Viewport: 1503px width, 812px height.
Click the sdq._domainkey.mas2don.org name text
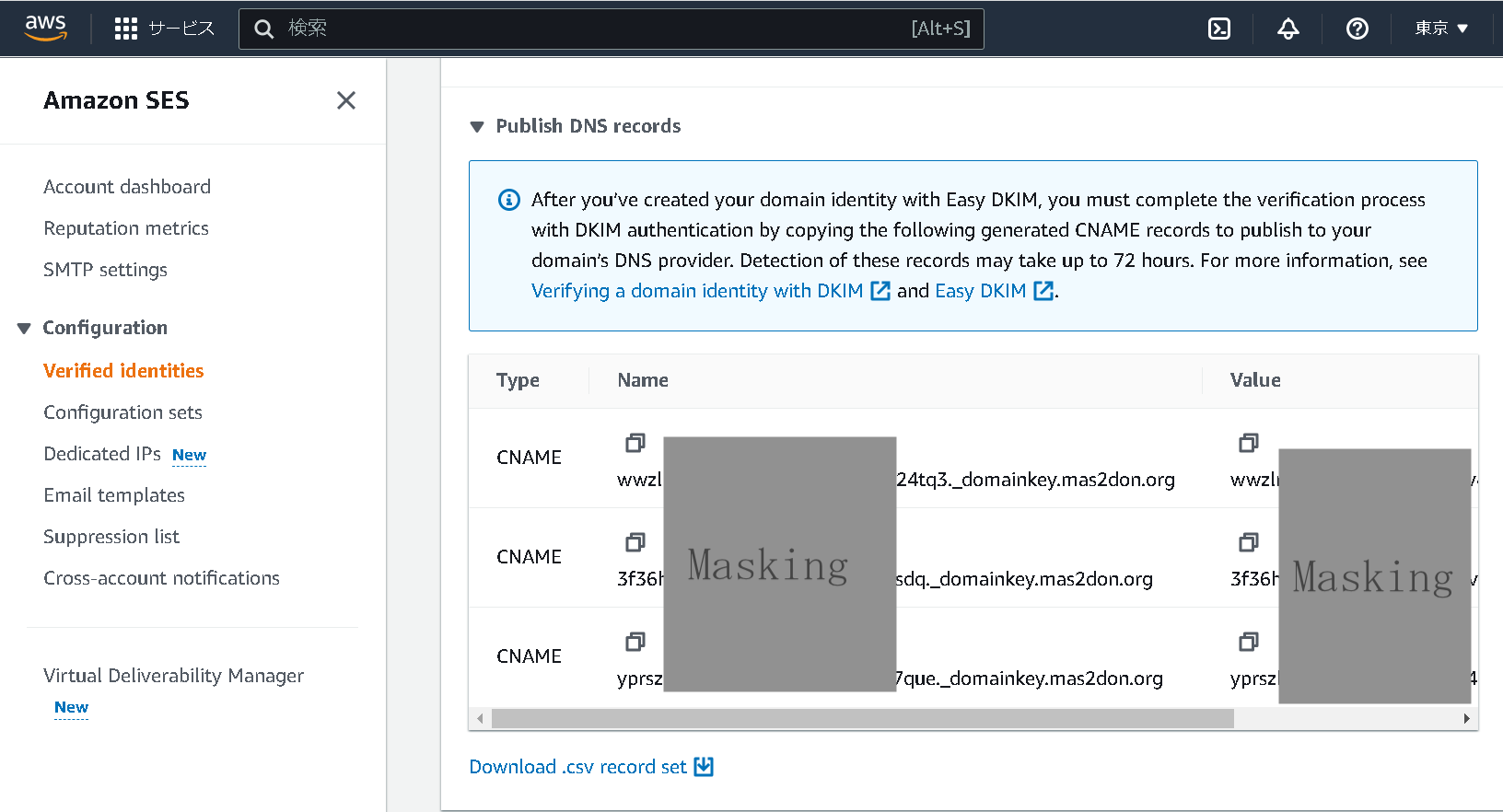1025,579
